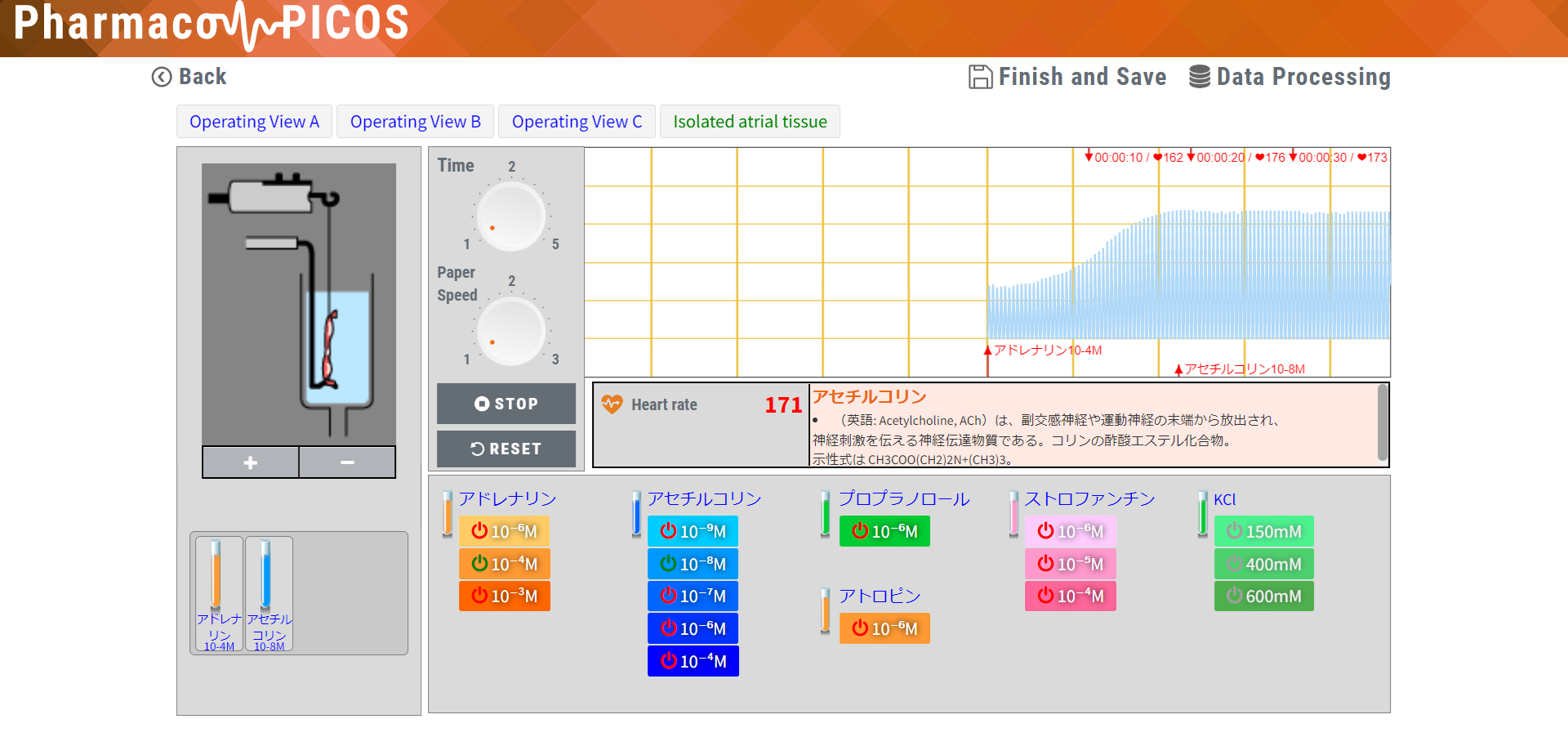Reset the experiment with RESET button
This screenshot has width=1568, height=737.
click(x=506, y=449)
